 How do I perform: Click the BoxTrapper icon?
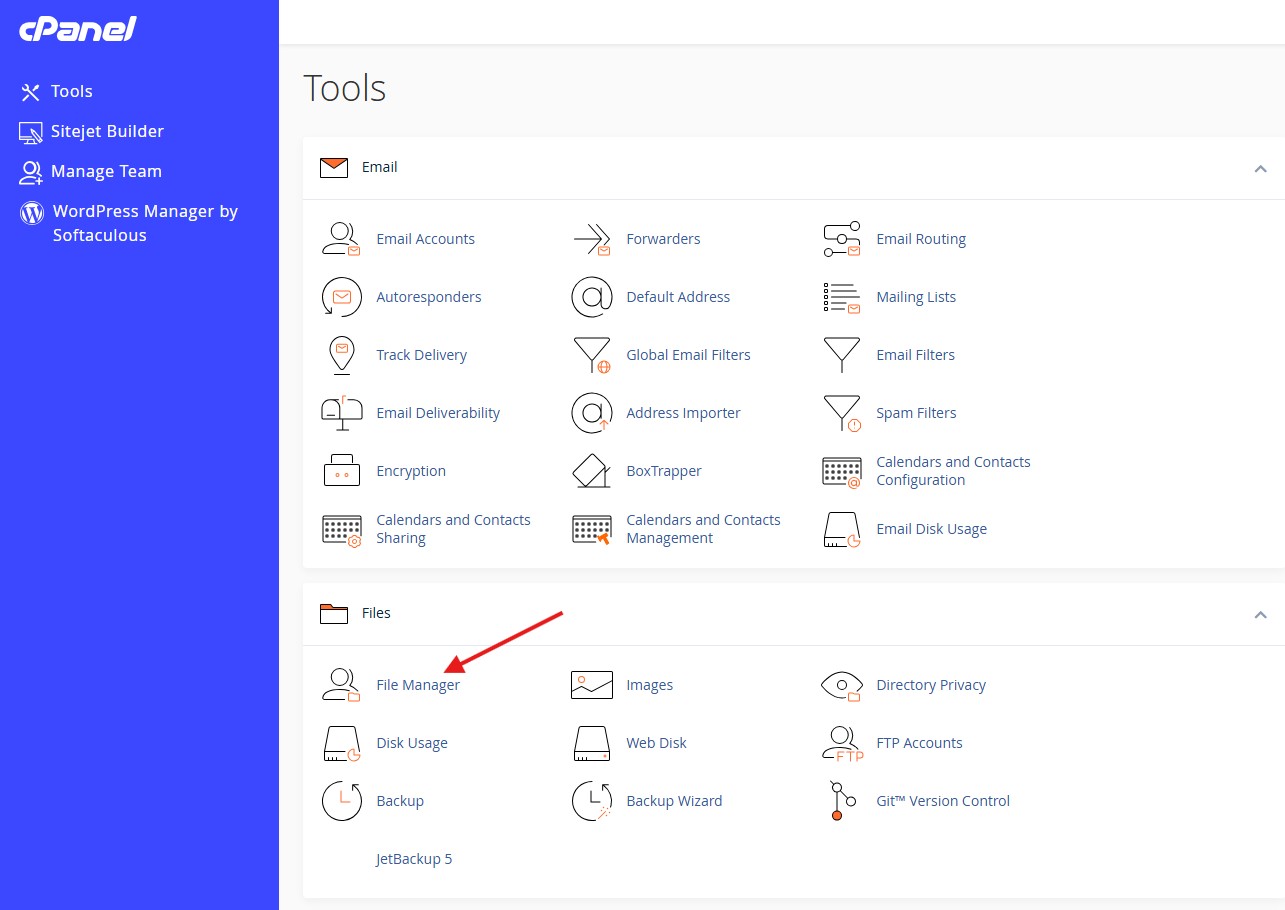point(591,471)
